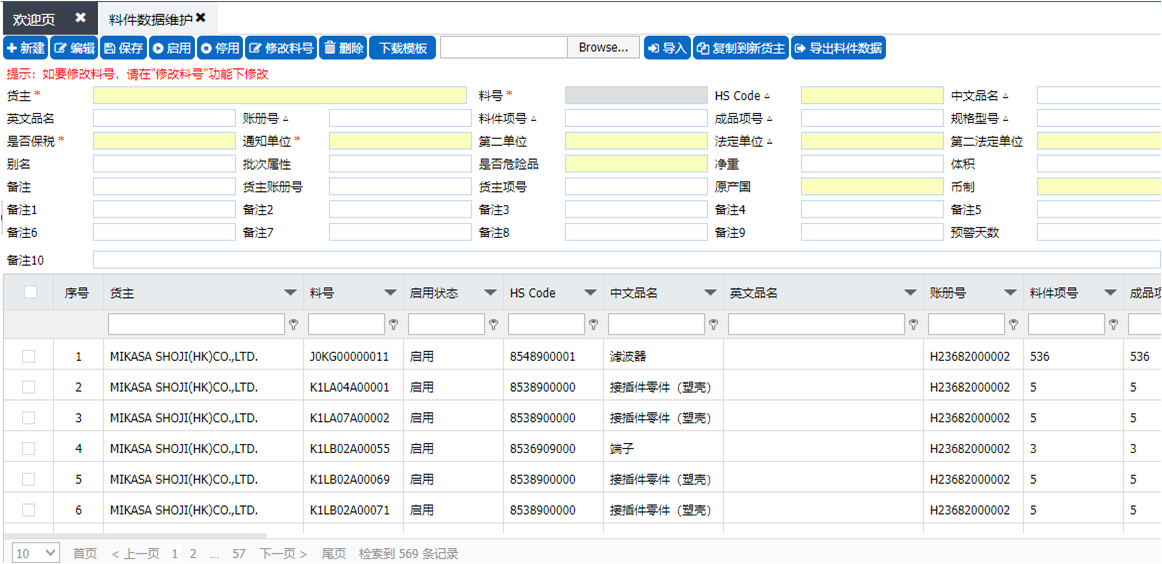Click the 停用 (Disable) toolbar button

click(220, 48)
